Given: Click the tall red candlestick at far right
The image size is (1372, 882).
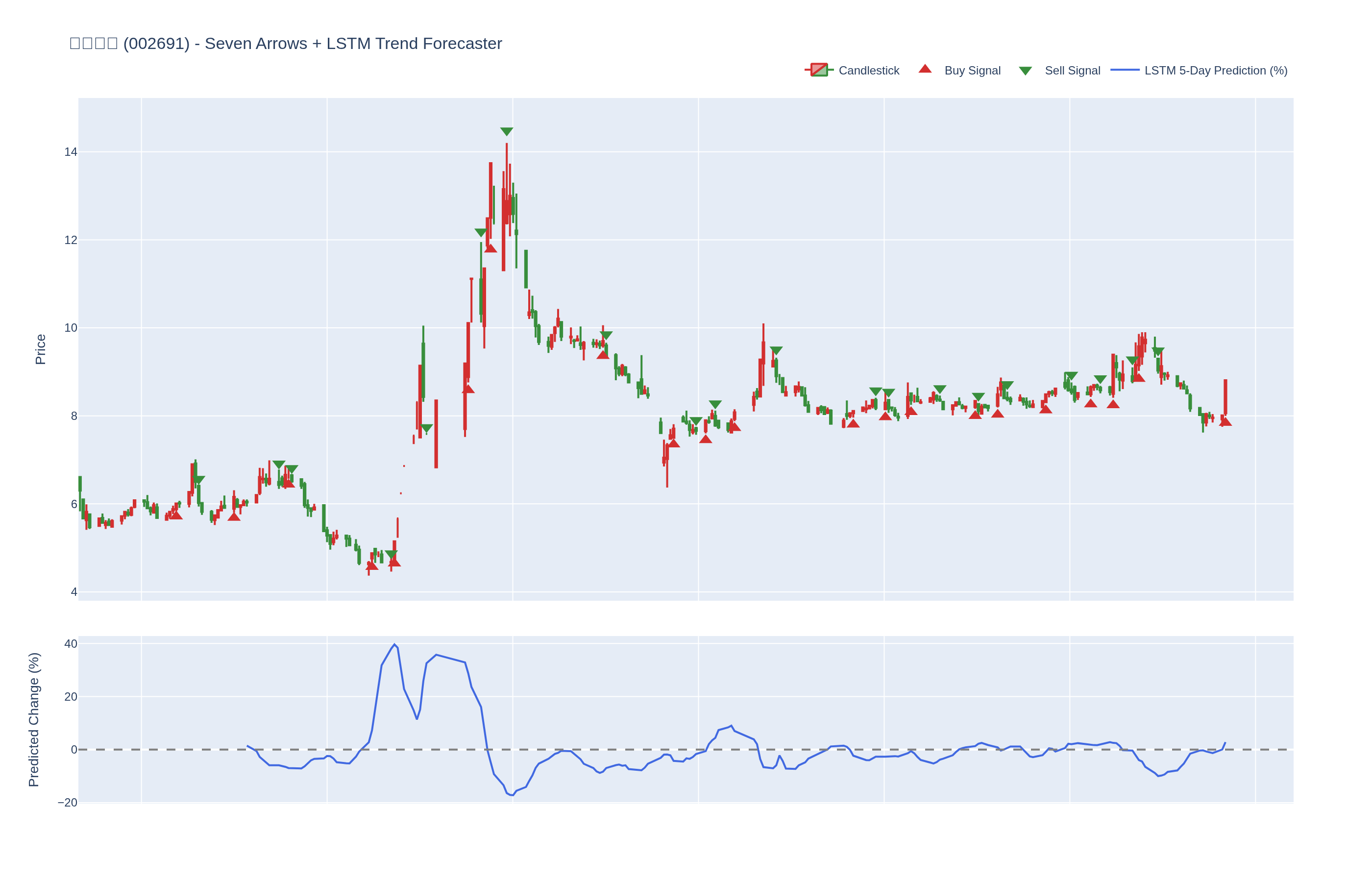Looking at the screenshot, I should tap(1225, 396).
